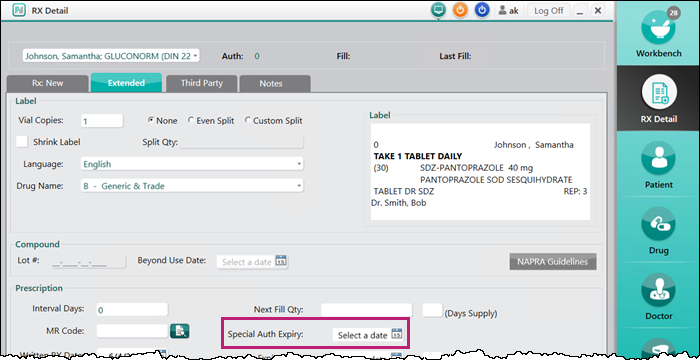The width and height of the screenshot is (700, 360).
Task: Switch to the Third Party tab
Action: [x=202, y=84]
